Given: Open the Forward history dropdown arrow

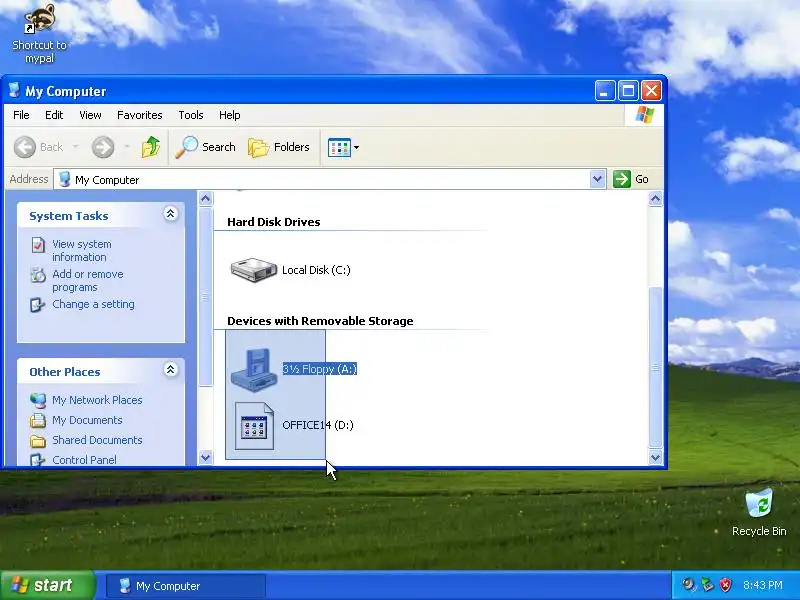Looking at the screenshot, I should 127,147.
